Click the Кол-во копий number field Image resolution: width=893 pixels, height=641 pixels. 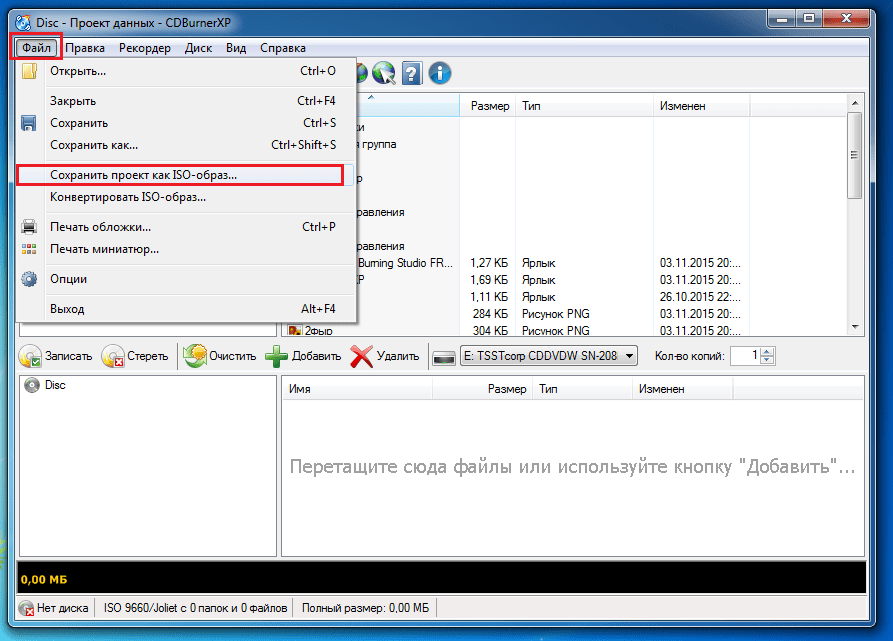pyautogui.click(x=746, y=356)
